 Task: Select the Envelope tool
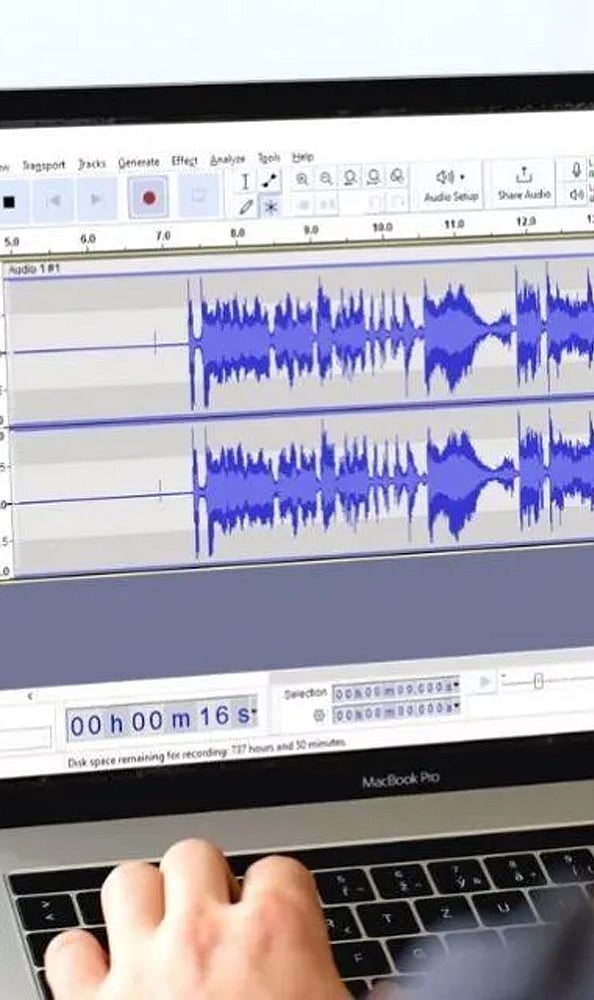271,181
